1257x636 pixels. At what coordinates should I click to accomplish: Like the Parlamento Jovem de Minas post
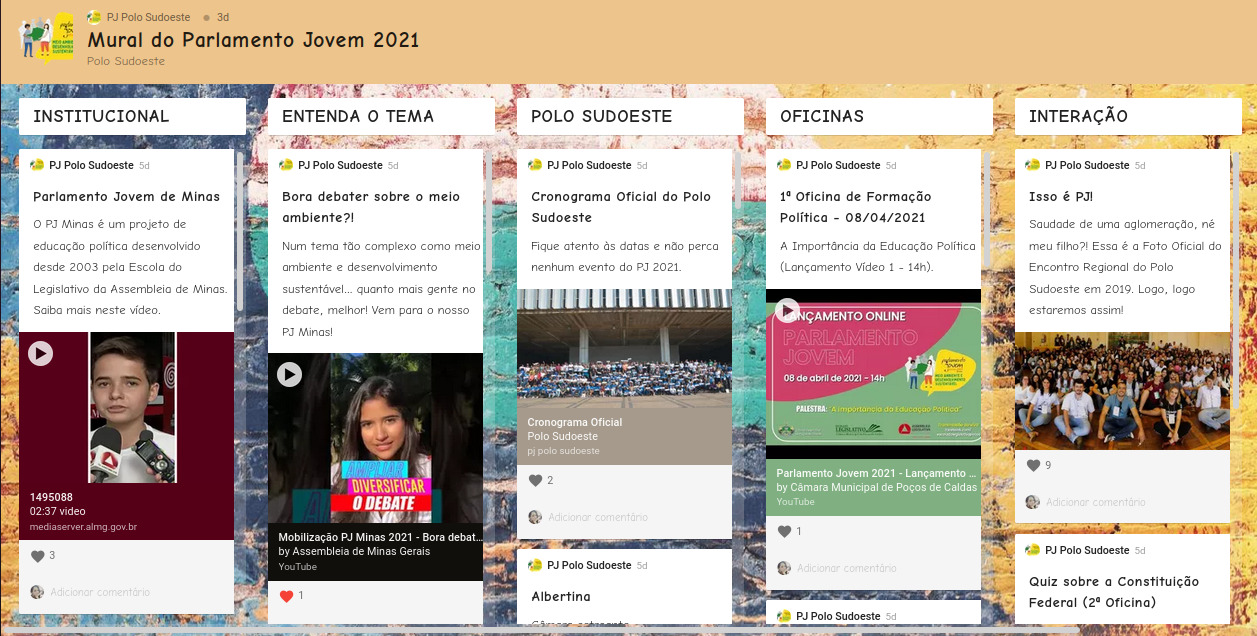[x=38, y=556]
